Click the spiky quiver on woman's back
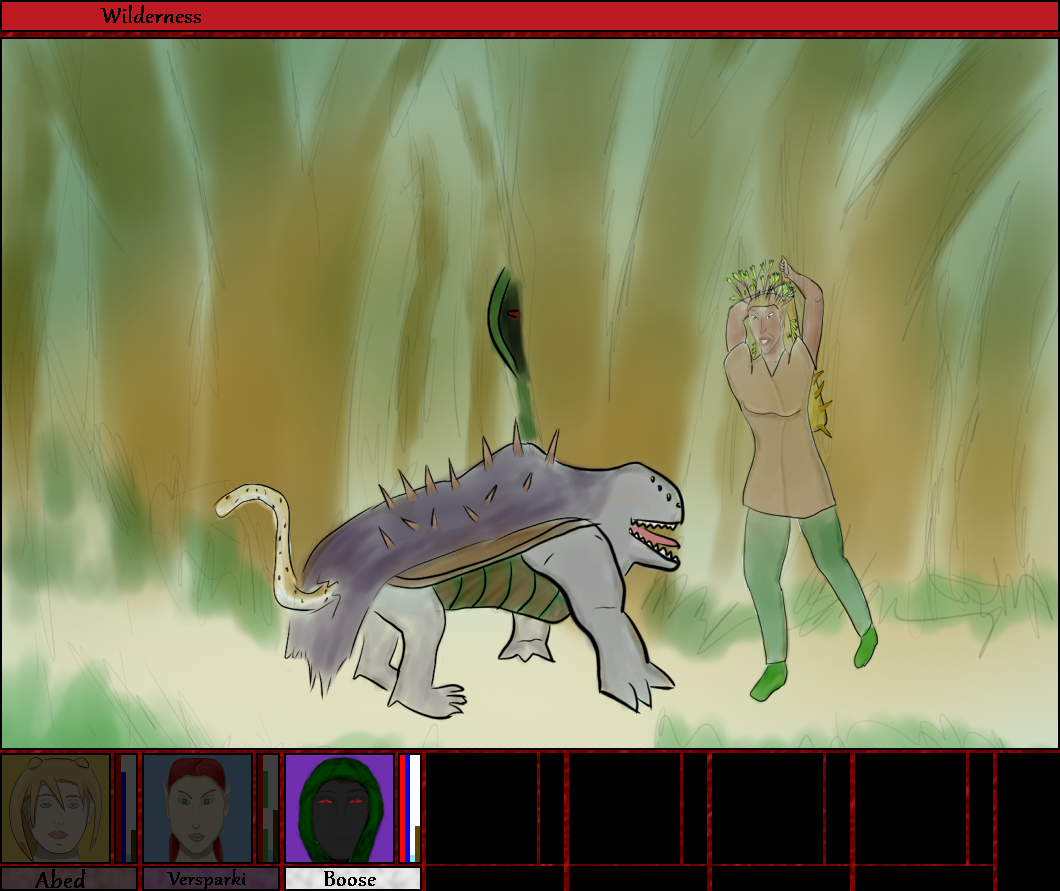The height and width of the screenshot is (891, 1060). [819, 402]
